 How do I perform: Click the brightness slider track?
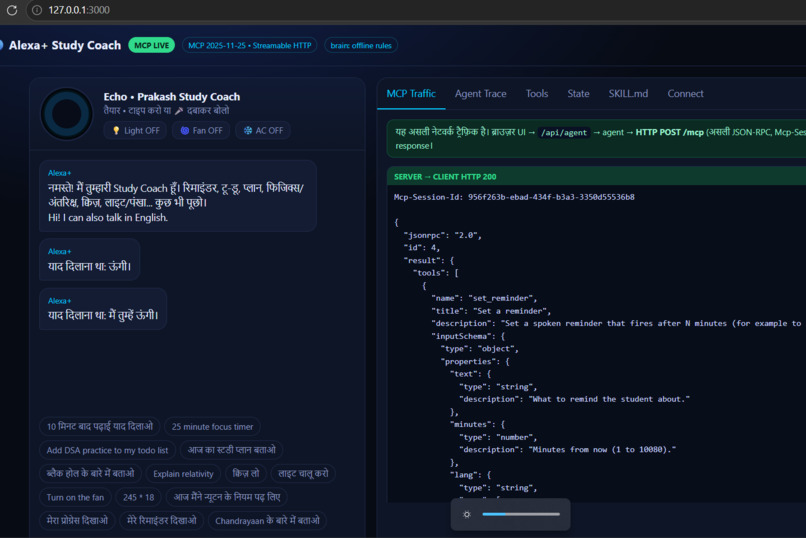click(521, 514)
